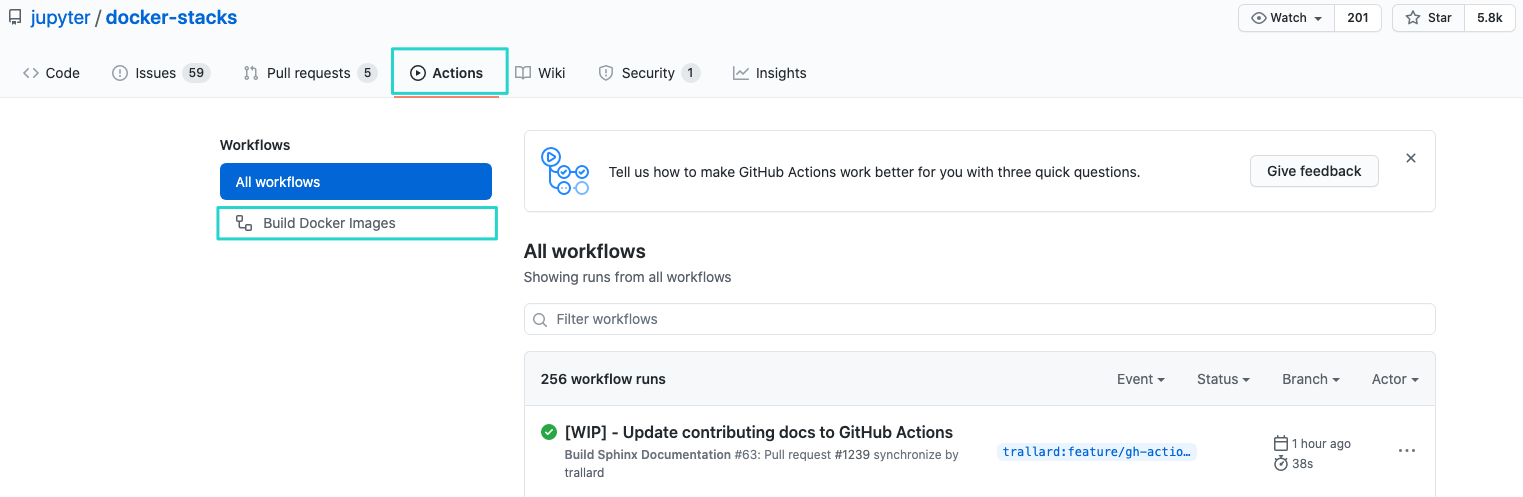The image size is (1523, 497).
Task: Click the Insights tab graph icon
Action: (741, 73)
